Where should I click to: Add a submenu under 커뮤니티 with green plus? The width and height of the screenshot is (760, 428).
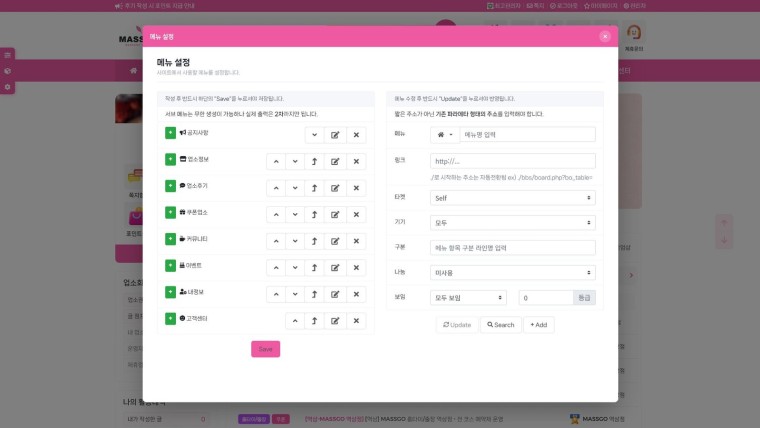coord(170,239)
